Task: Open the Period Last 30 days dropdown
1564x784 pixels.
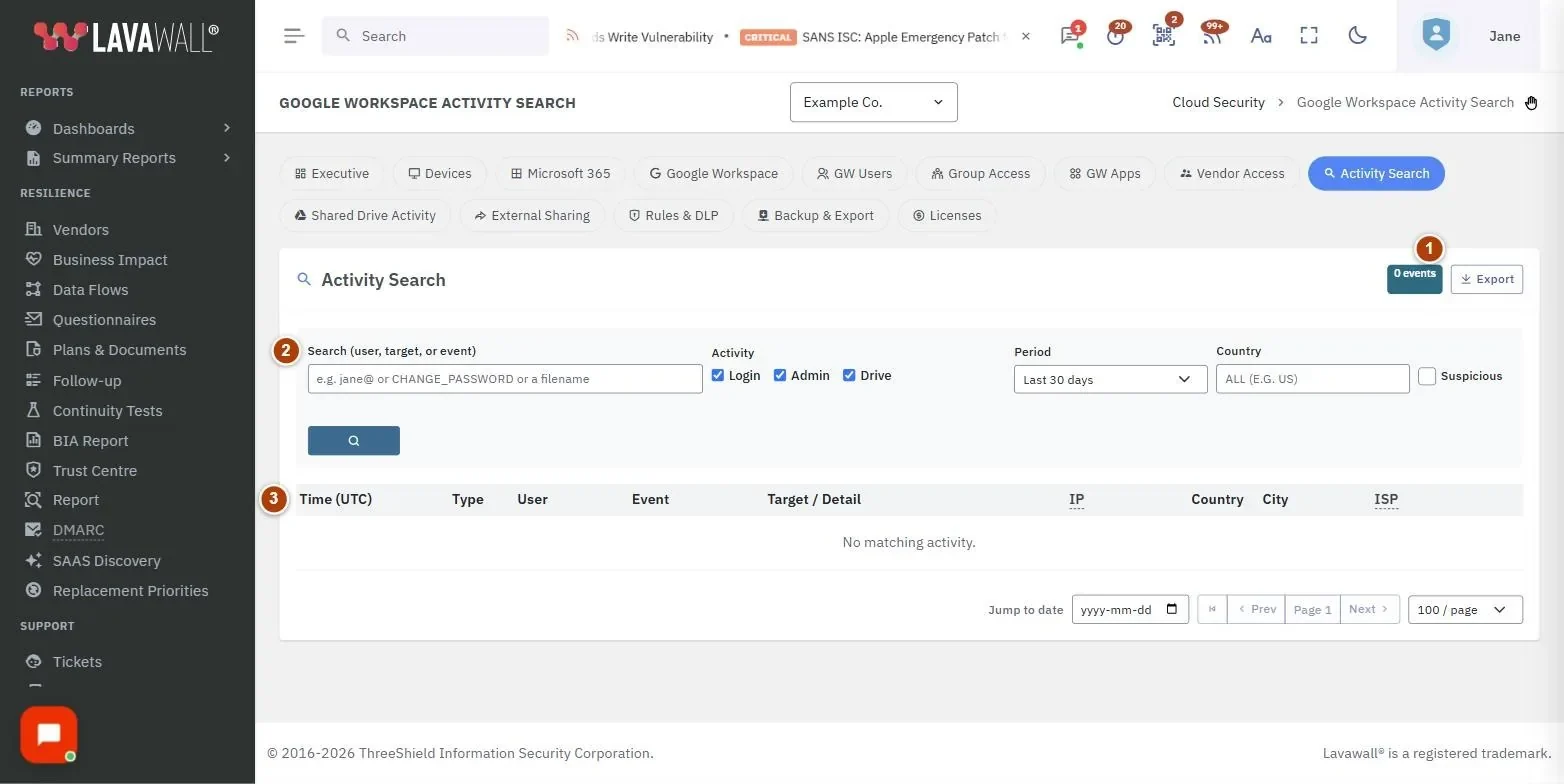Action: point(1110,379)
